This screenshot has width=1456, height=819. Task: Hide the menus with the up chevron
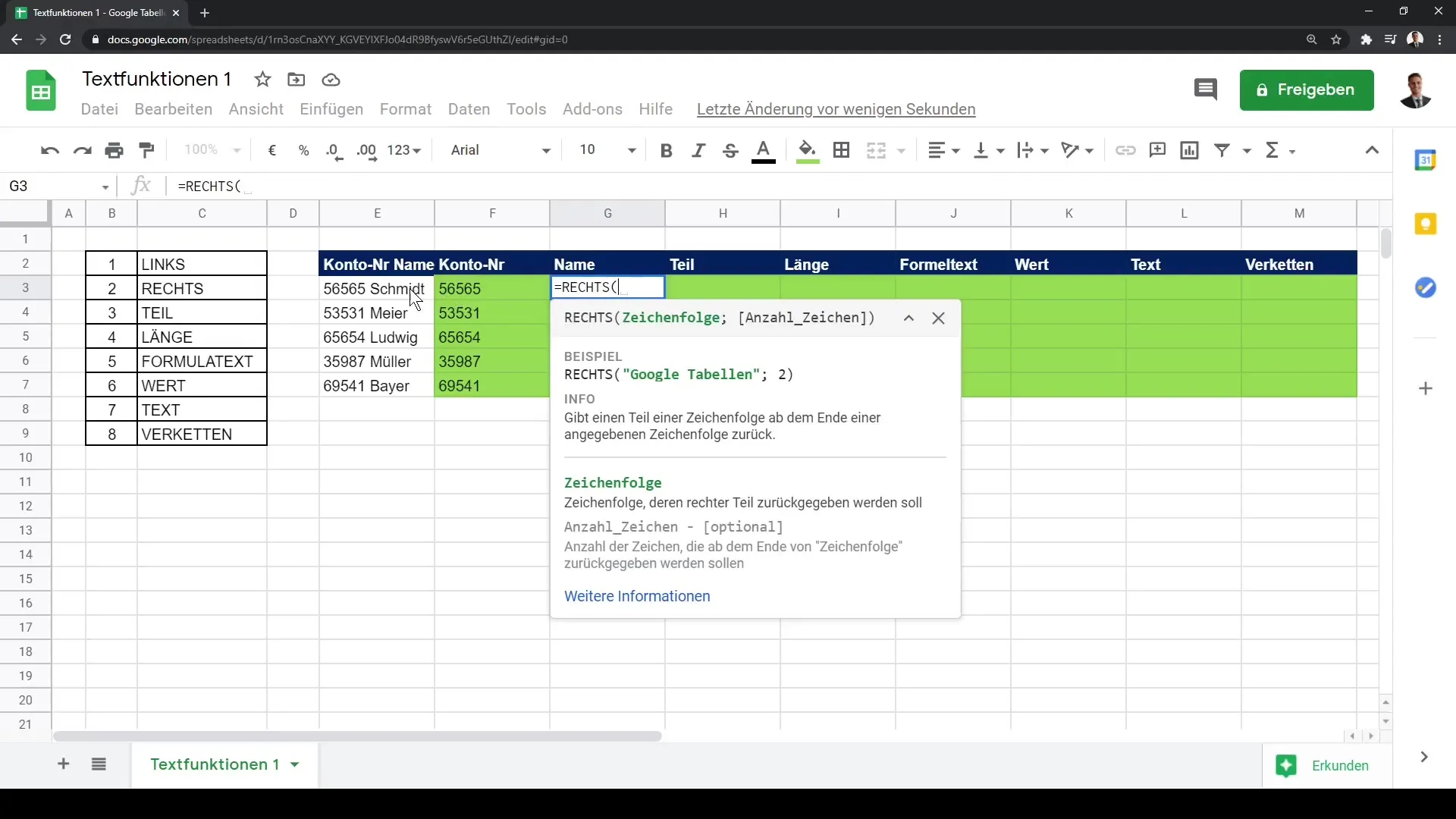tap(1372, 150)
